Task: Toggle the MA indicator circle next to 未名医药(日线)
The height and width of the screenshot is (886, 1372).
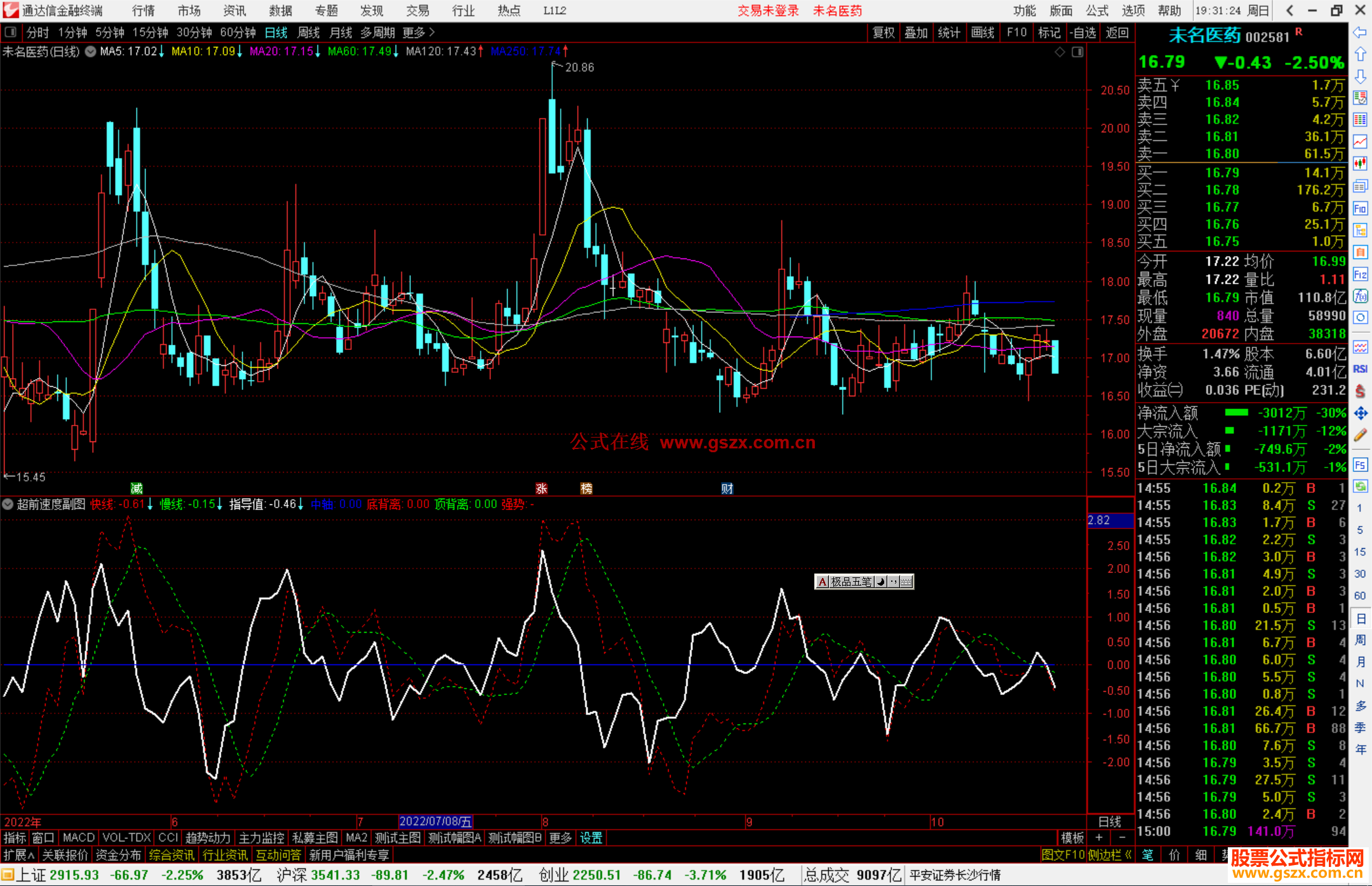Action: 91,51
